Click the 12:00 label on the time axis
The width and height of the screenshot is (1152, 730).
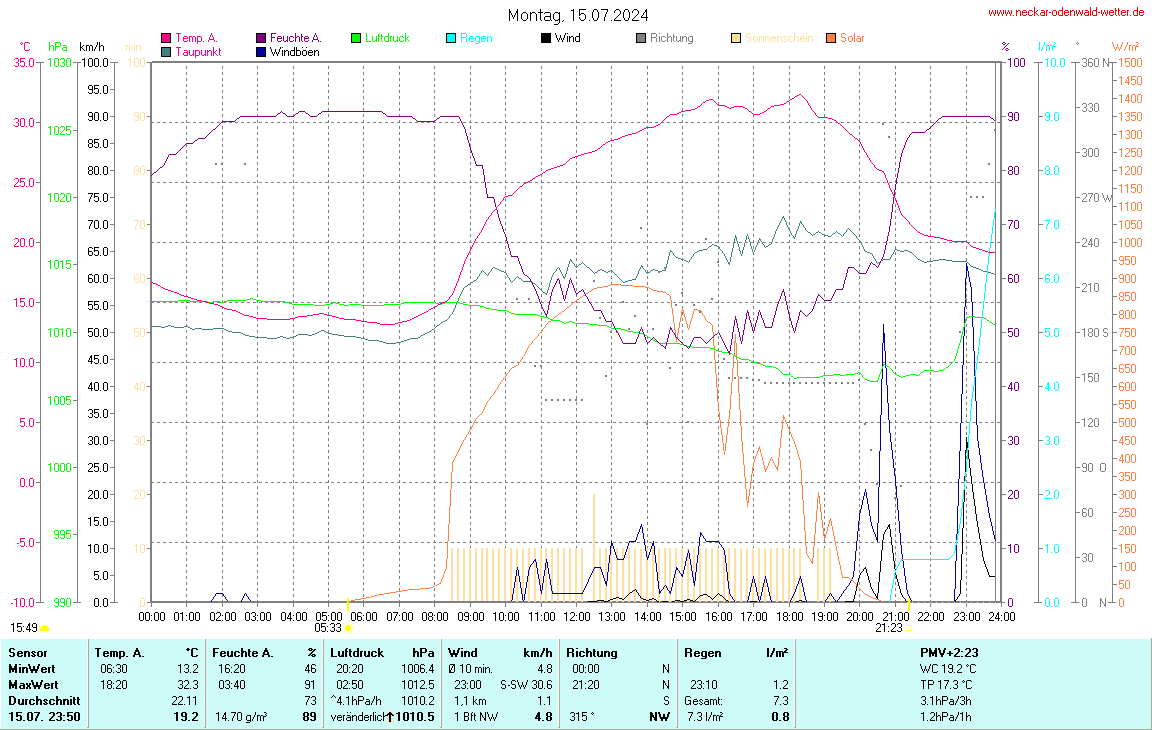pyautogui.click(x=576, y=617)
